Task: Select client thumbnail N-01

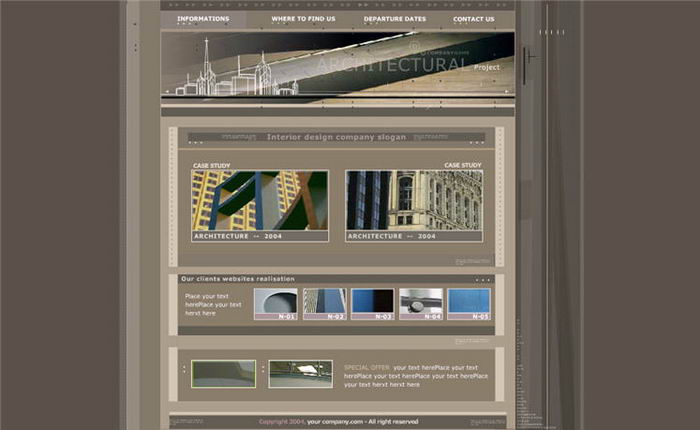Action: tap(275, 304)
